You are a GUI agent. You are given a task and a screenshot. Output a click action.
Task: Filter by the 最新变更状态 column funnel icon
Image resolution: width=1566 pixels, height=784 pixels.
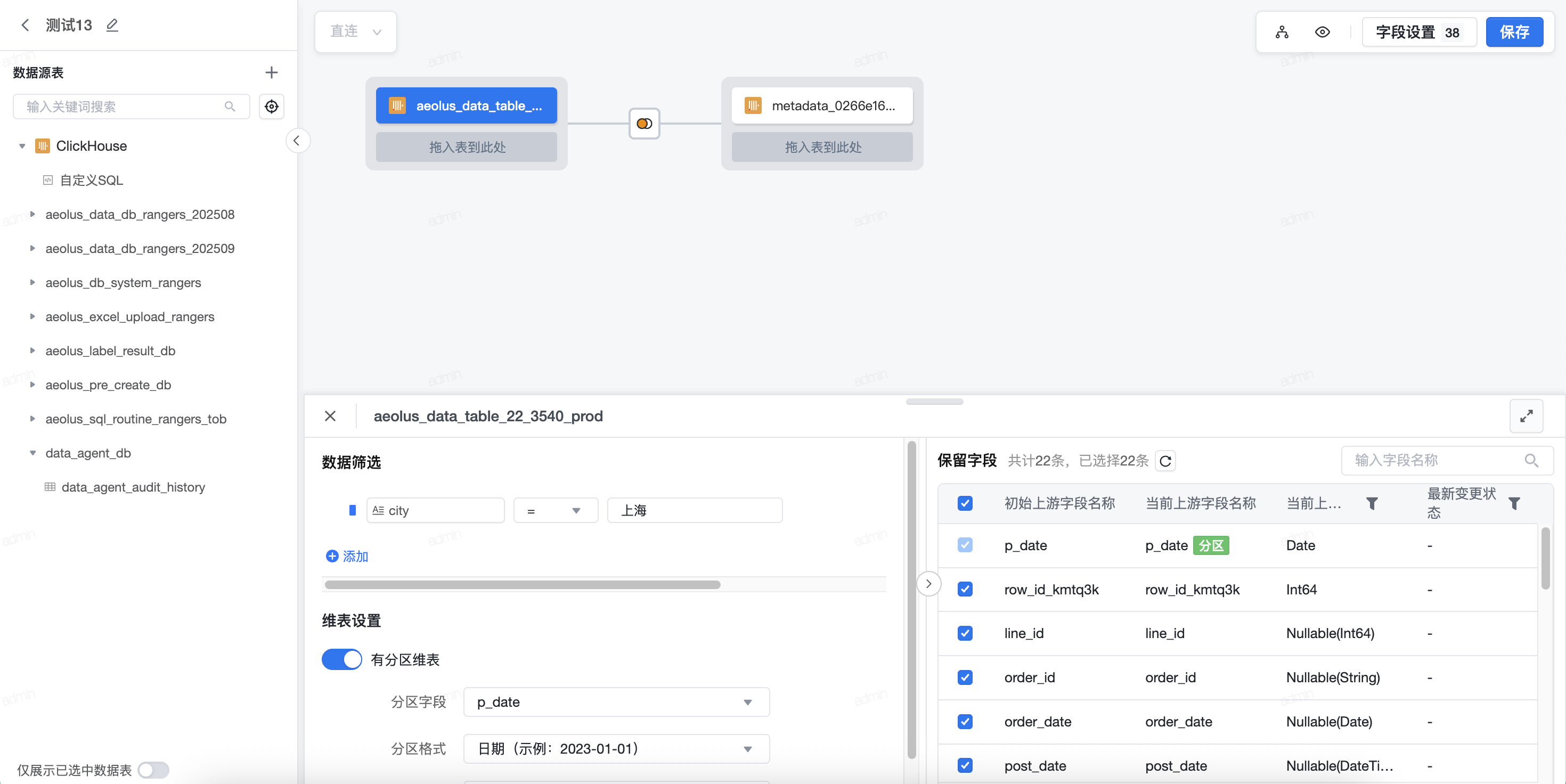pos(1514,503)
